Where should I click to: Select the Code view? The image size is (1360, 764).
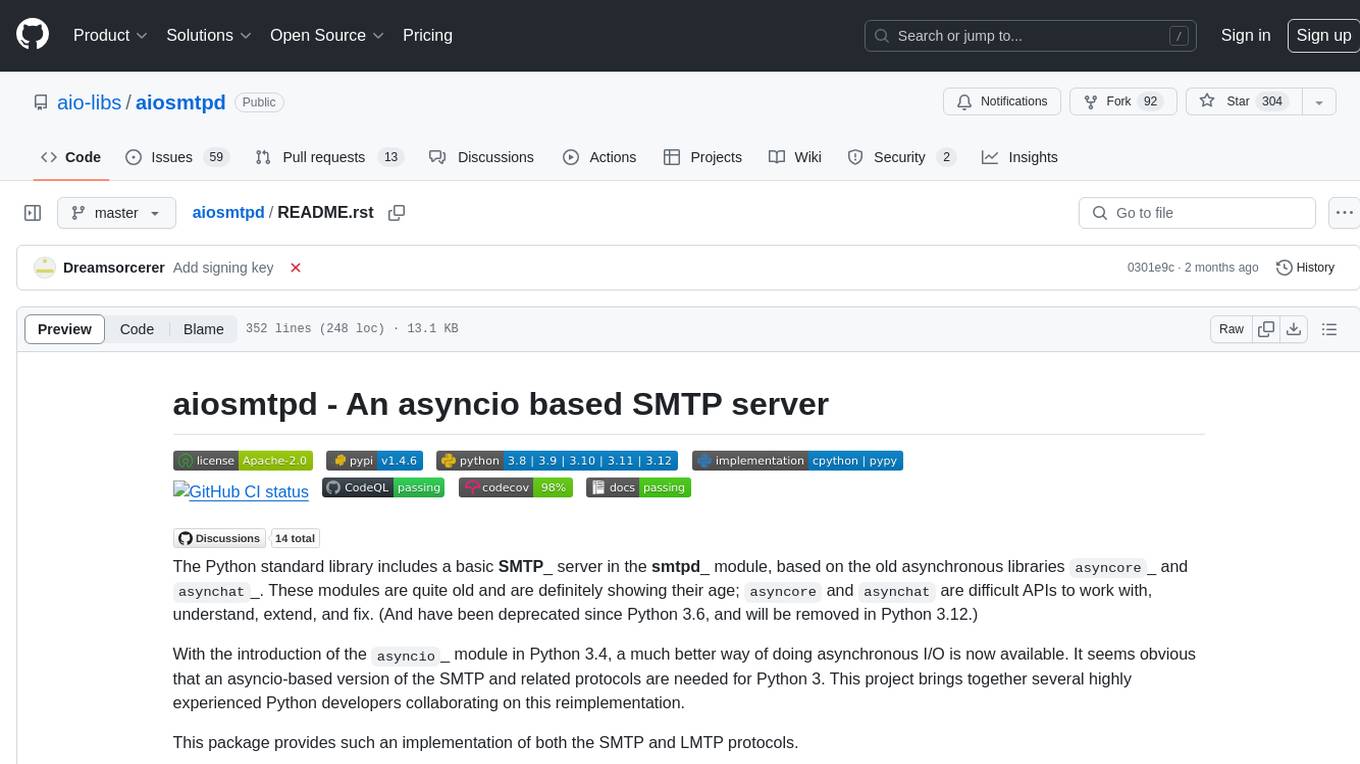pos(137,329)
